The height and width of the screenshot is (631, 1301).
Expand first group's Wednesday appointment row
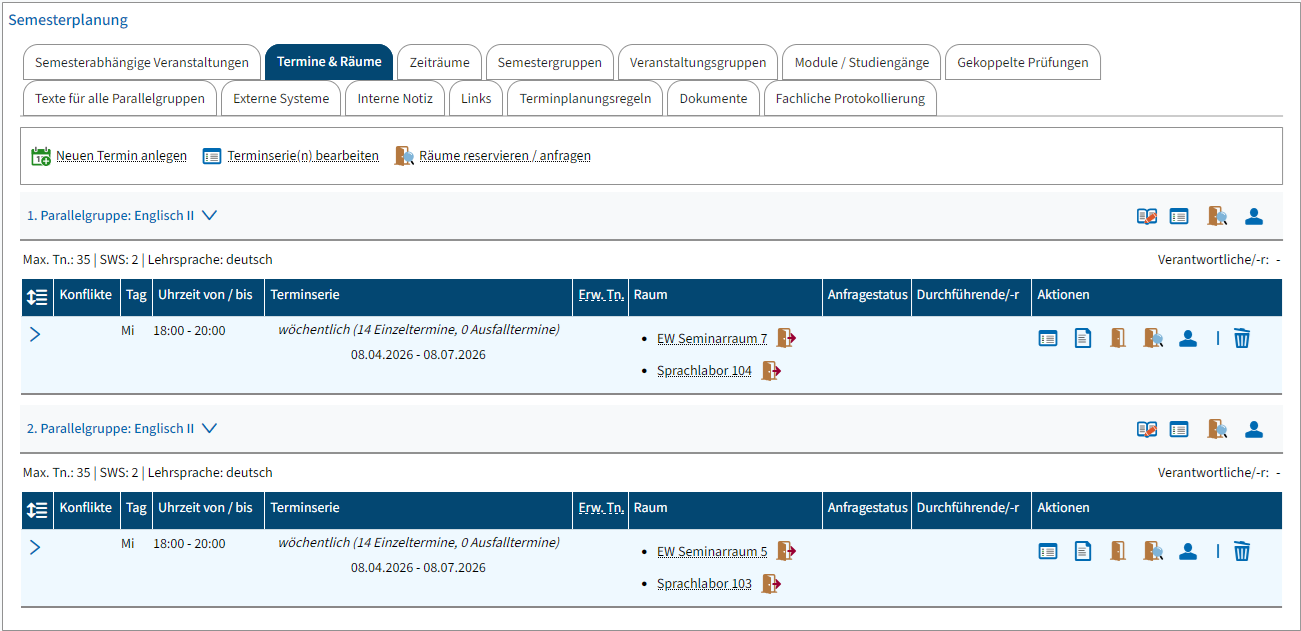tap(35, 334)
